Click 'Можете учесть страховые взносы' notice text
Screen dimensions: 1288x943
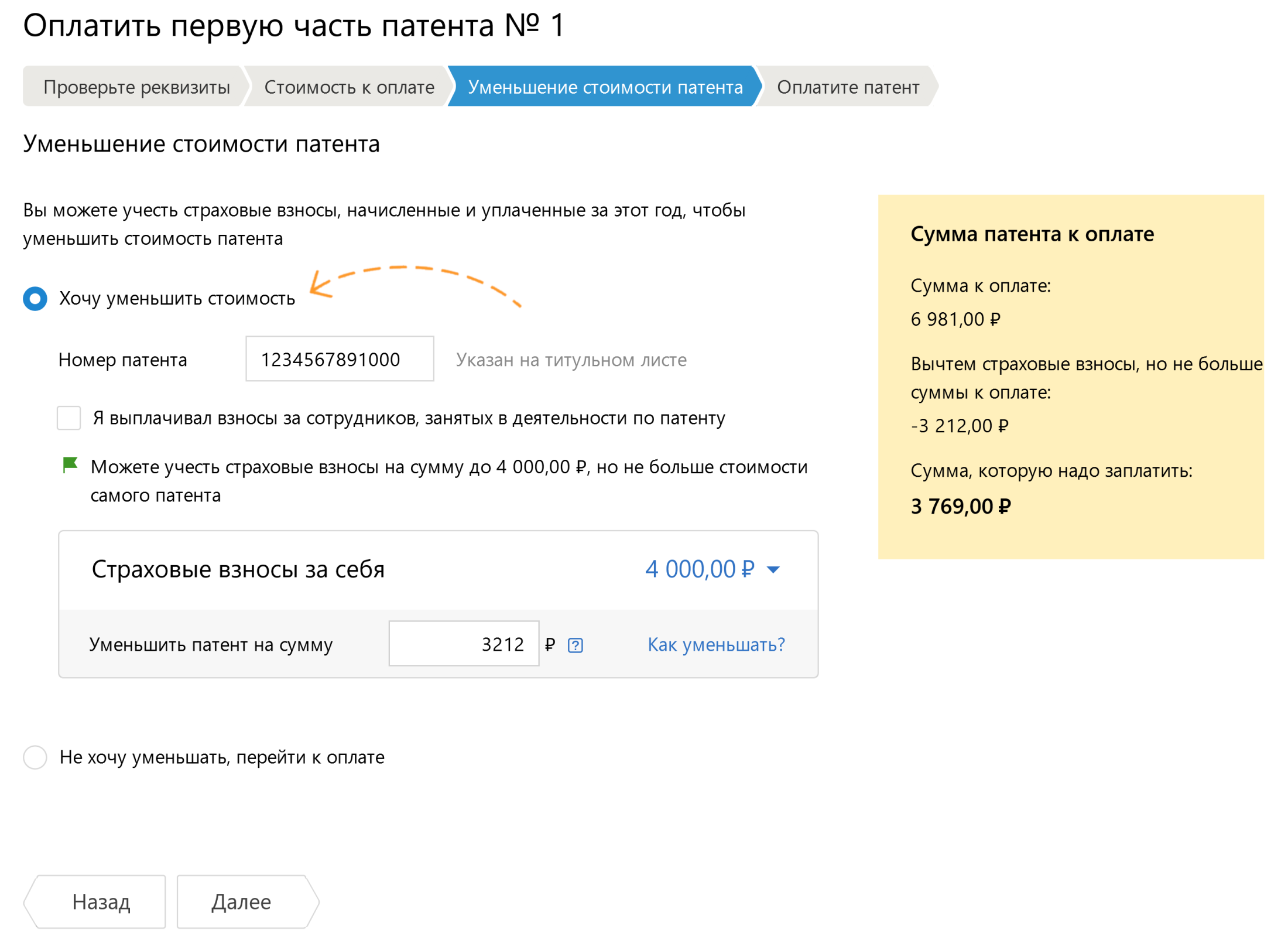pos(449,480)
